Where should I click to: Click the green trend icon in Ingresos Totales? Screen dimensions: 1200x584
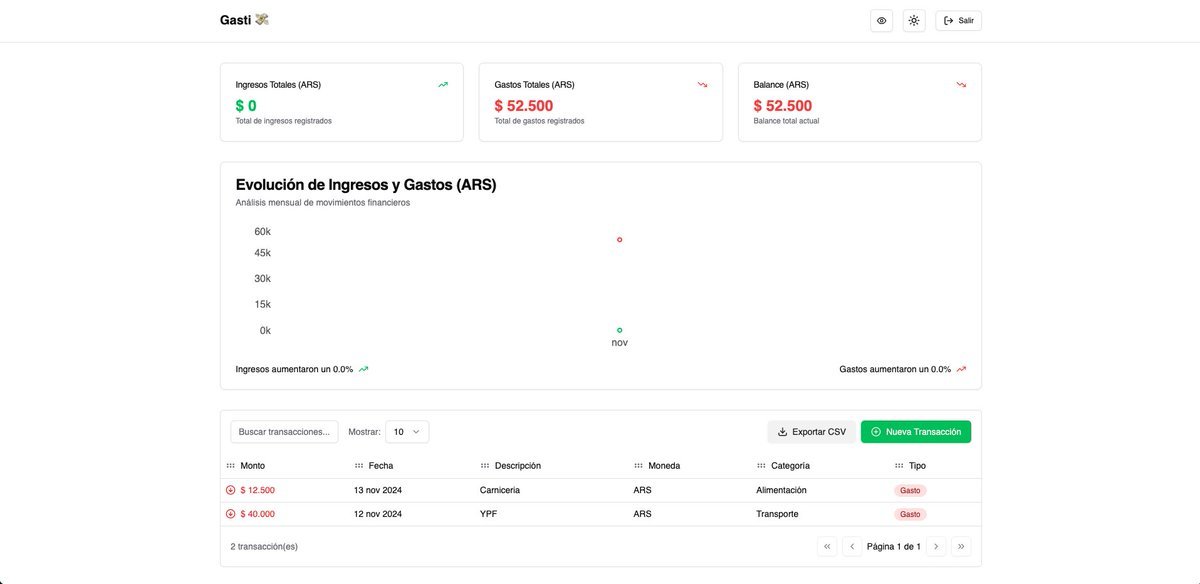pyautogui.click(x=443, y=85)
